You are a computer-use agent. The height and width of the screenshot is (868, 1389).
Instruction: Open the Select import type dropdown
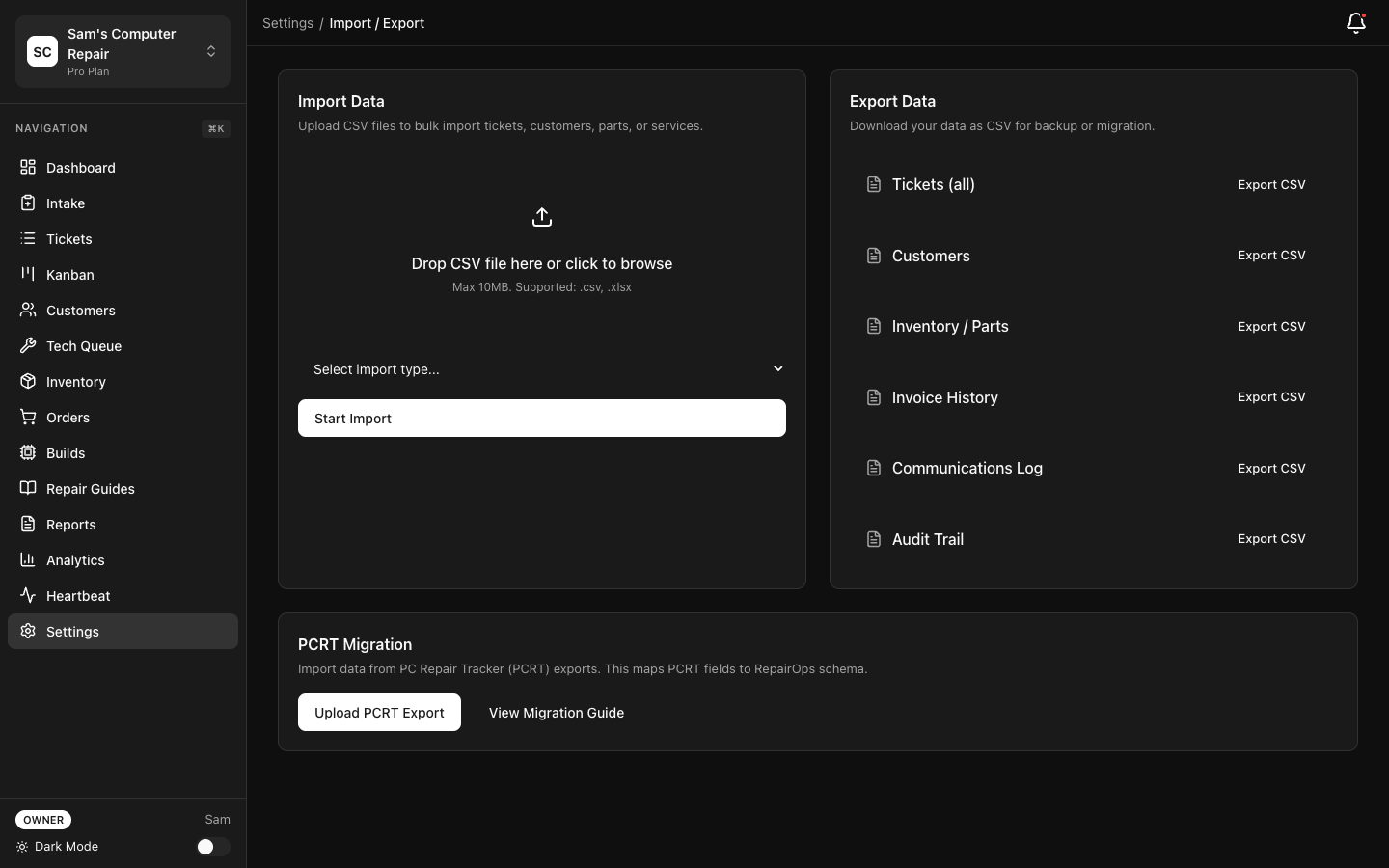point(542,369)
